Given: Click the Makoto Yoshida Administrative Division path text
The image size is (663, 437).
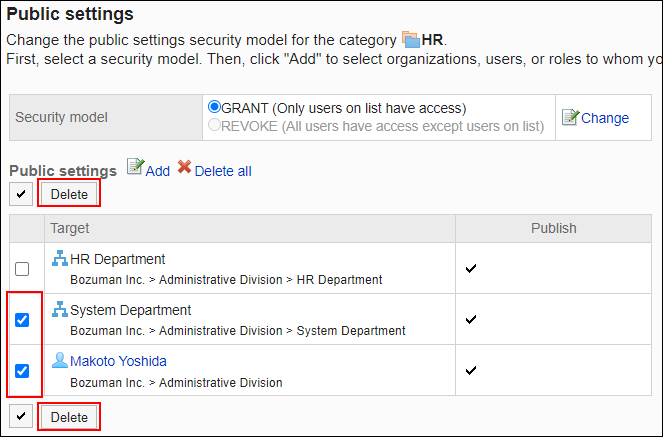Looking at the screenshot, I should coord(176,382).
